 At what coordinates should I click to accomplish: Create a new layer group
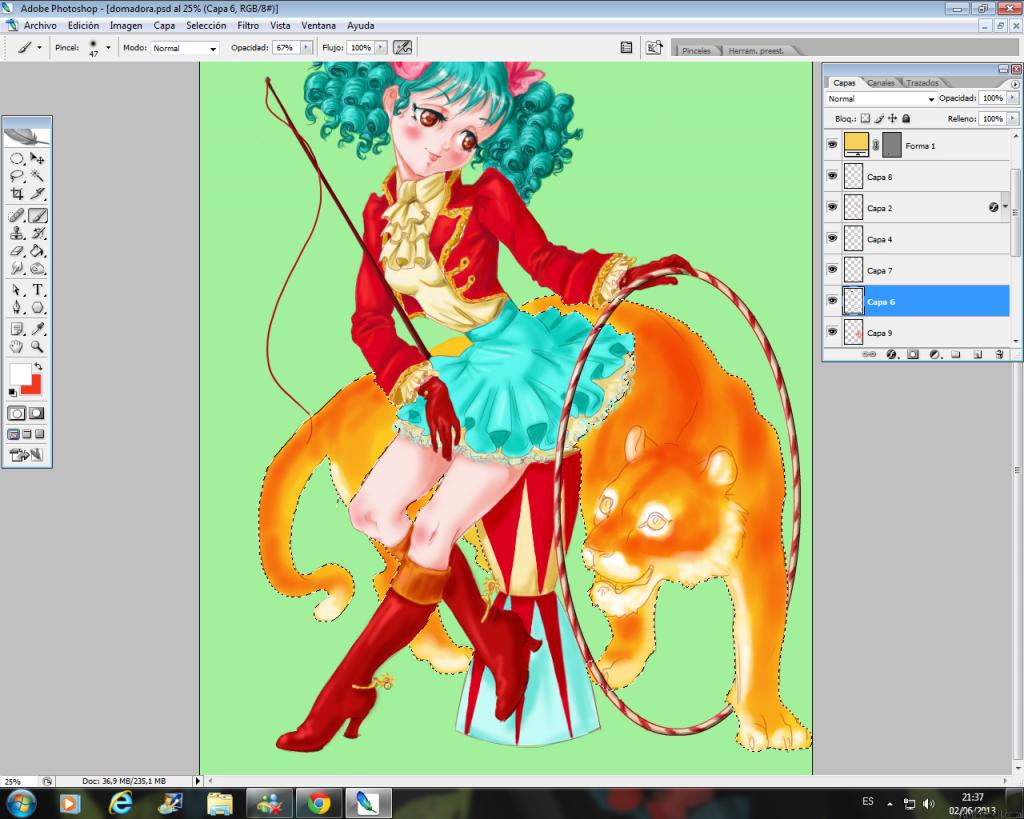[956, 355]
